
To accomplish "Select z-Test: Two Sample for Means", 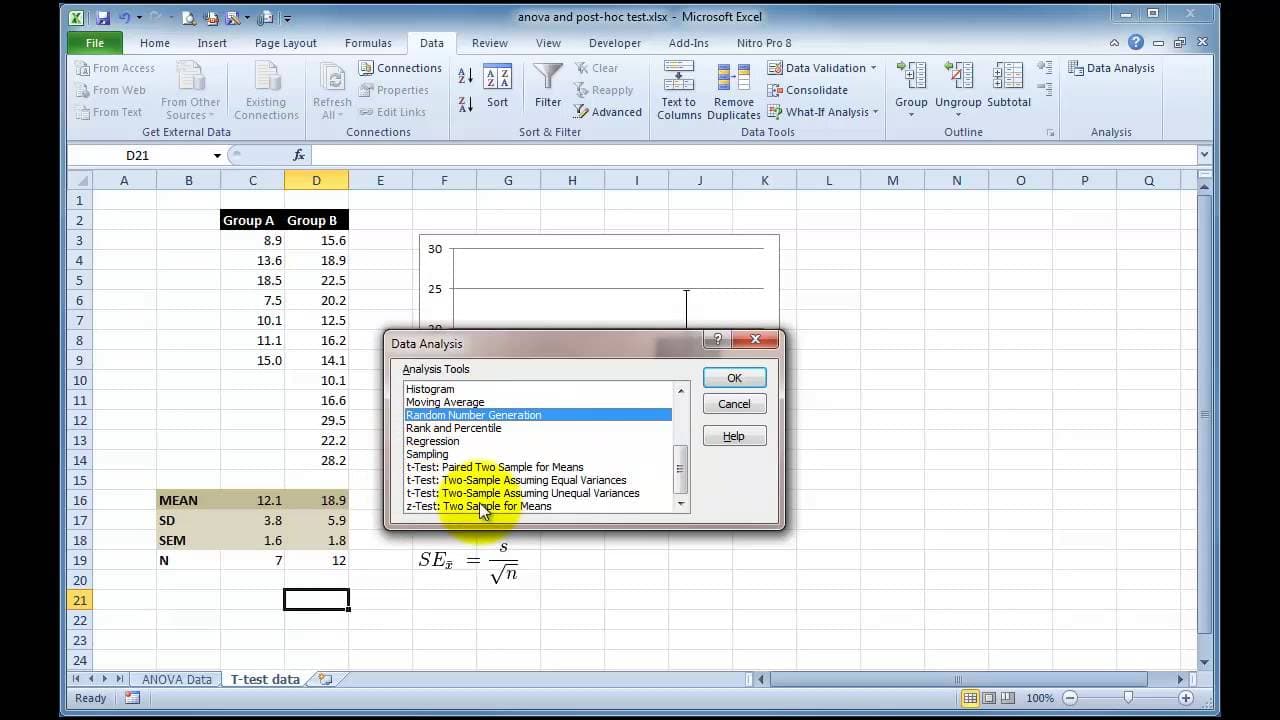I will pos(538,506).
